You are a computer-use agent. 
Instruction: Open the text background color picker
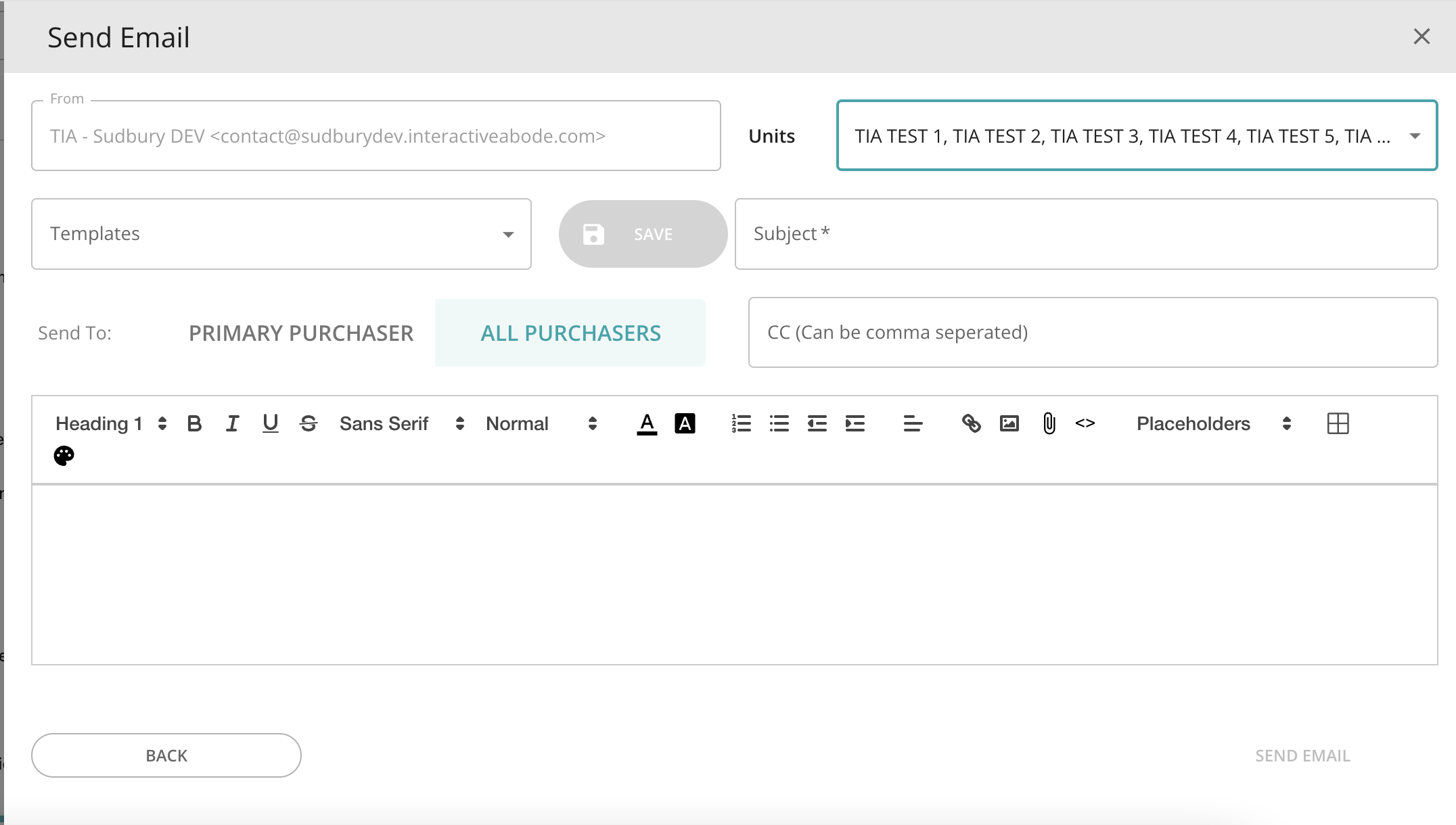click(x=685, y=424)
